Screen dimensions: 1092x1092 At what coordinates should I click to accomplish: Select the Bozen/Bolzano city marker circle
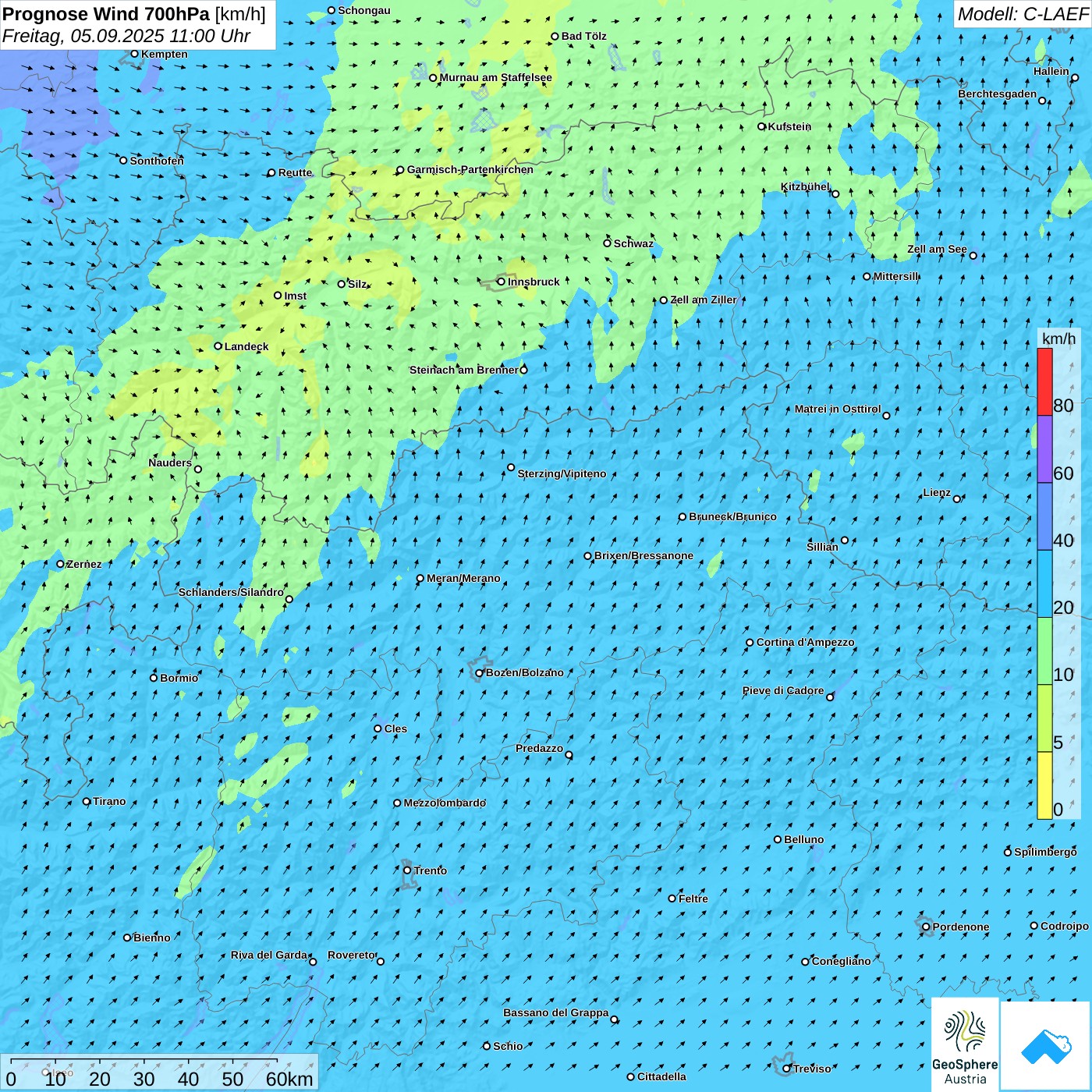[480, 673]
